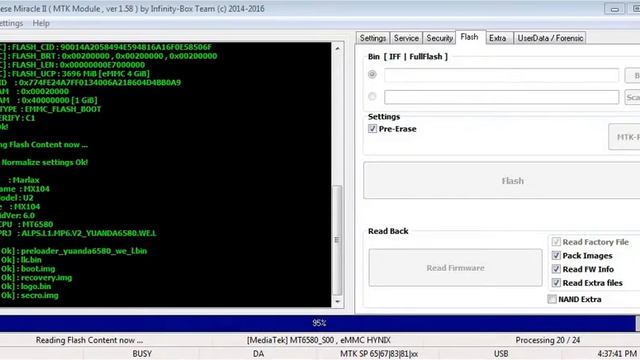
Task: Click the log vertical scrollbar thumb
Action: pos(337,240)
